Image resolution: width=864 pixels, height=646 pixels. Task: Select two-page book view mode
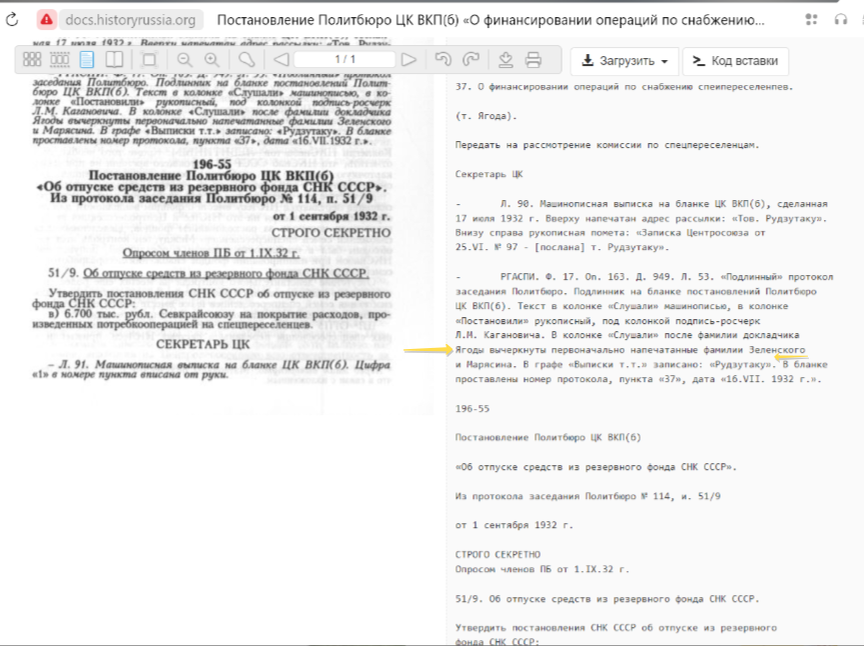[114, 60]
